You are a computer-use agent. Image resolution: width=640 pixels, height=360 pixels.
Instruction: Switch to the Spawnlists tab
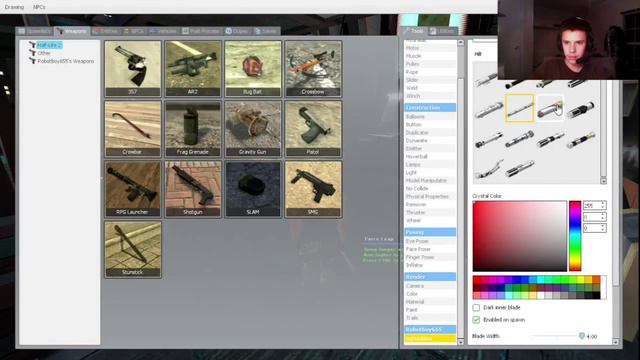tap(35, 31)
